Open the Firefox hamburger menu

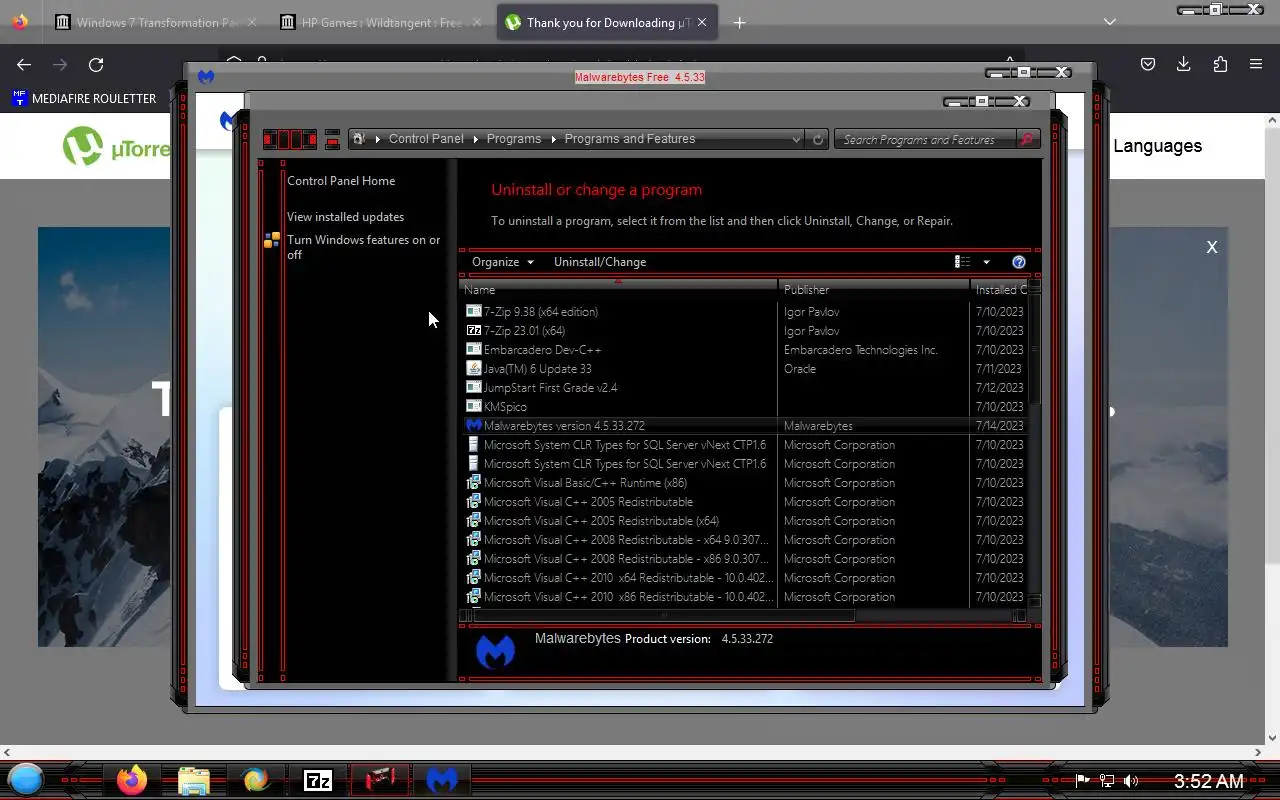pos(1256,64)
